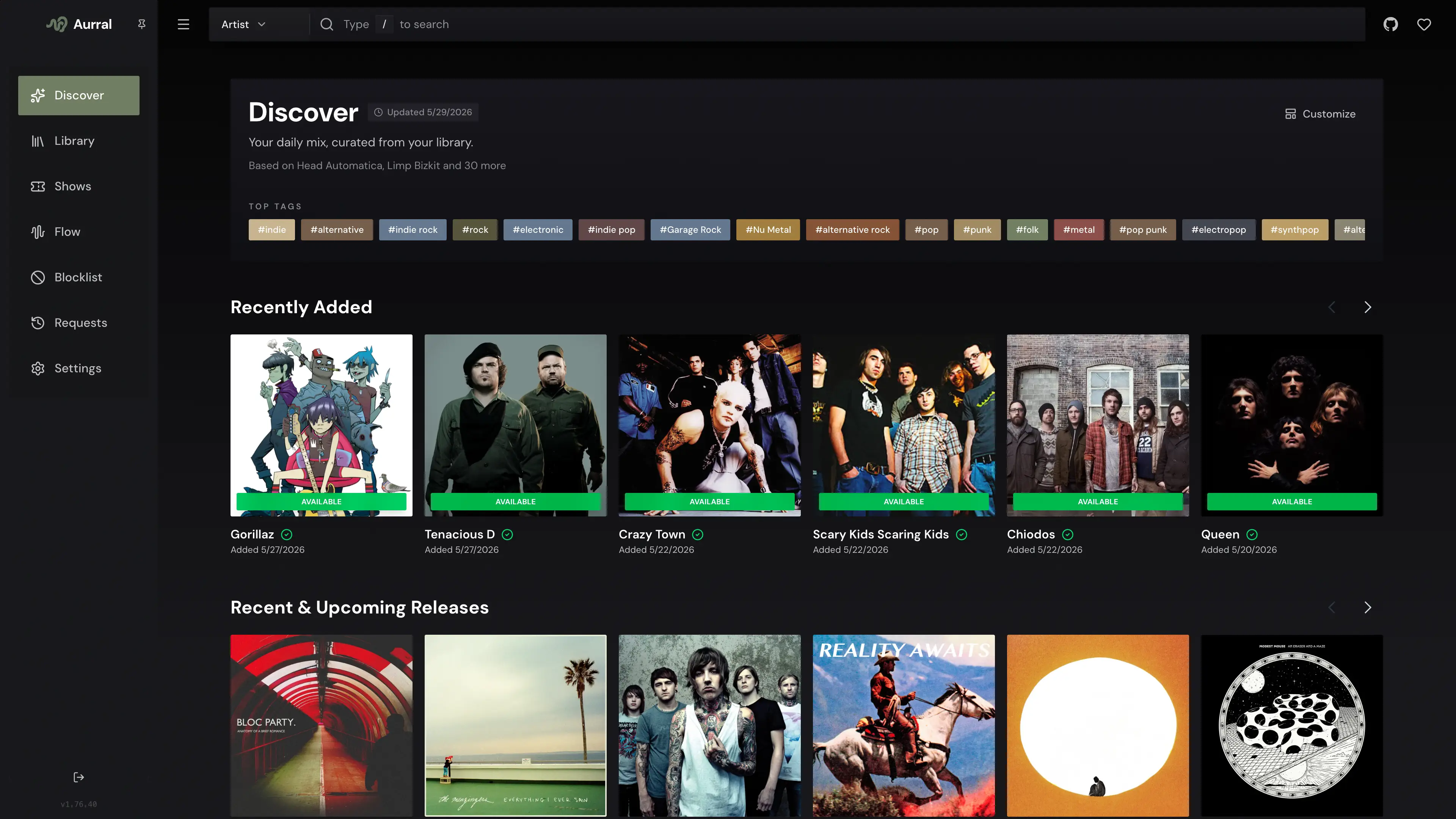The width and height of the screenshot is (1456, 819).
Task: Click the Updated 5/29/2026 badge
Action: tap(424, 112)
